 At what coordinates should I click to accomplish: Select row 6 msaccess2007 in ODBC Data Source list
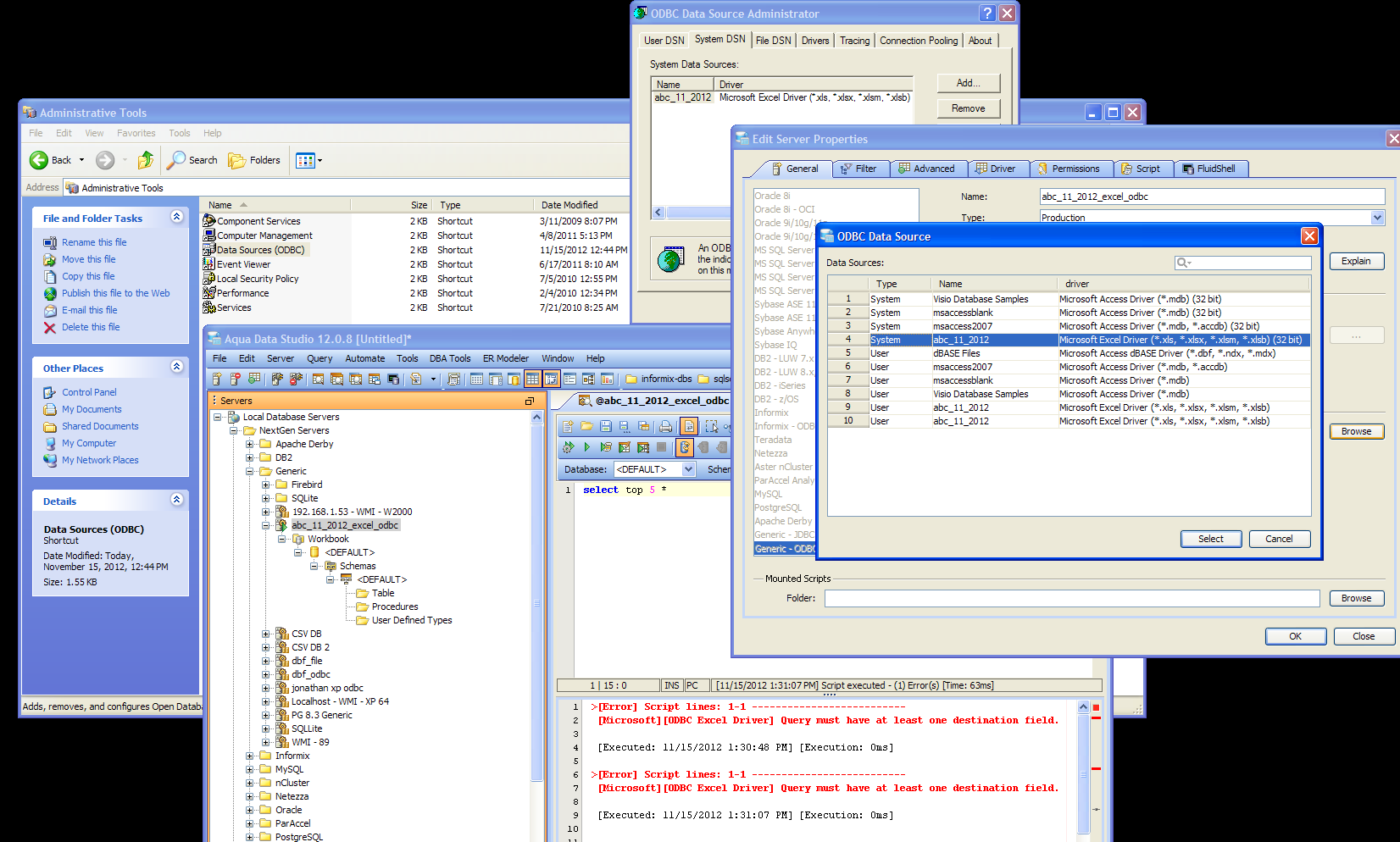(x=1069, y=367)
